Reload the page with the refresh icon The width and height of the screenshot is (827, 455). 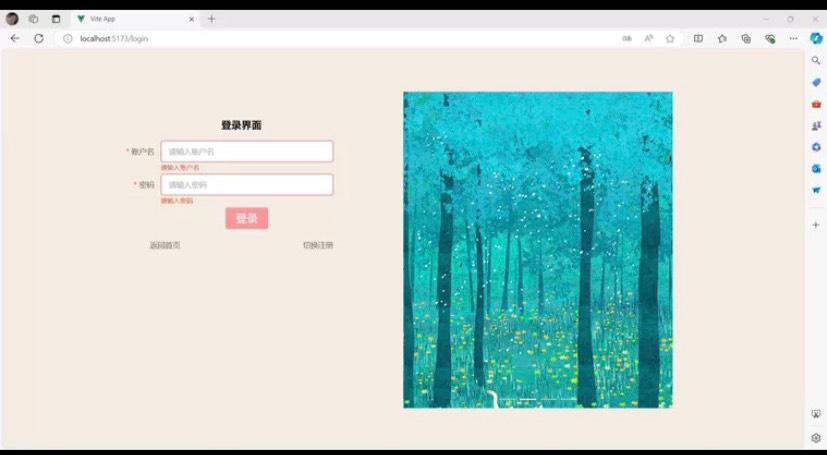[39, 38]
